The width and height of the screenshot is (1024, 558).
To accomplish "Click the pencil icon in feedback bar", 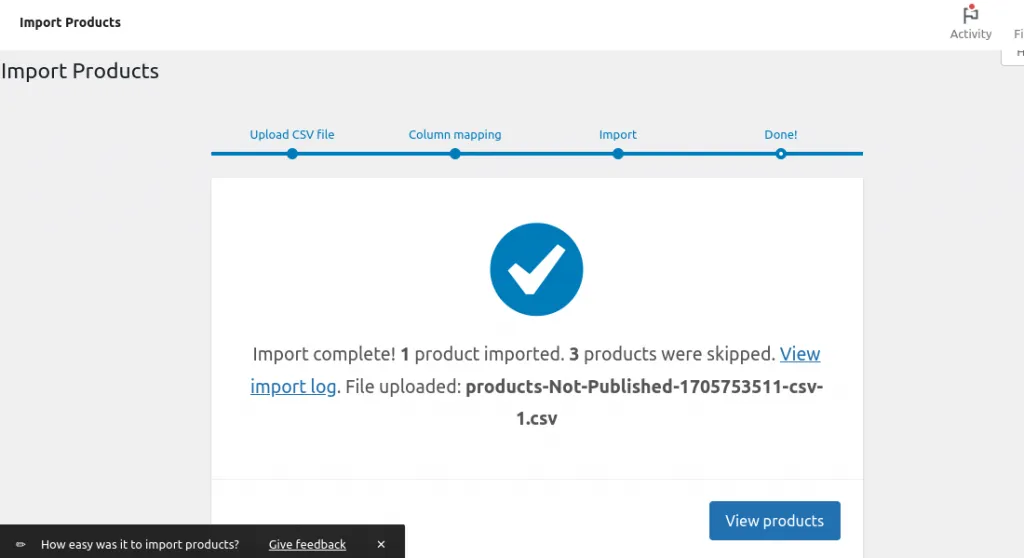I will tap(21, 545).
